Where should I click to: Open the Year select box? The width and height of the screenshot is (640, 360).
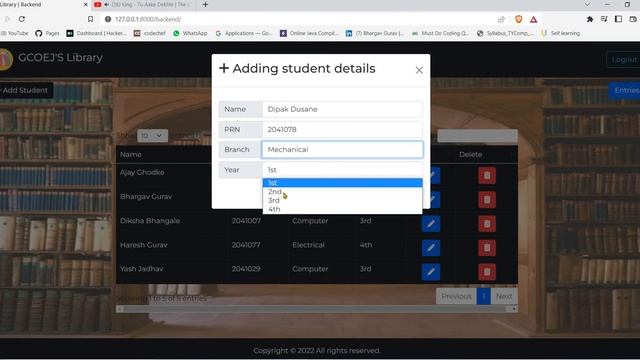(x=342, y=170)
